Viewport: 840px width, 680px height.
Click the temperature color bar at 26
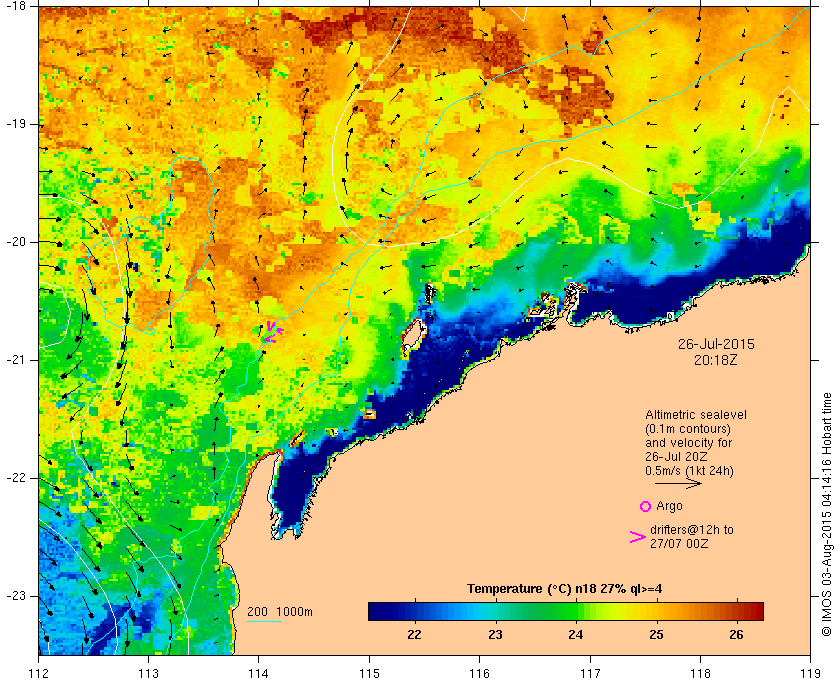[737, 611]
